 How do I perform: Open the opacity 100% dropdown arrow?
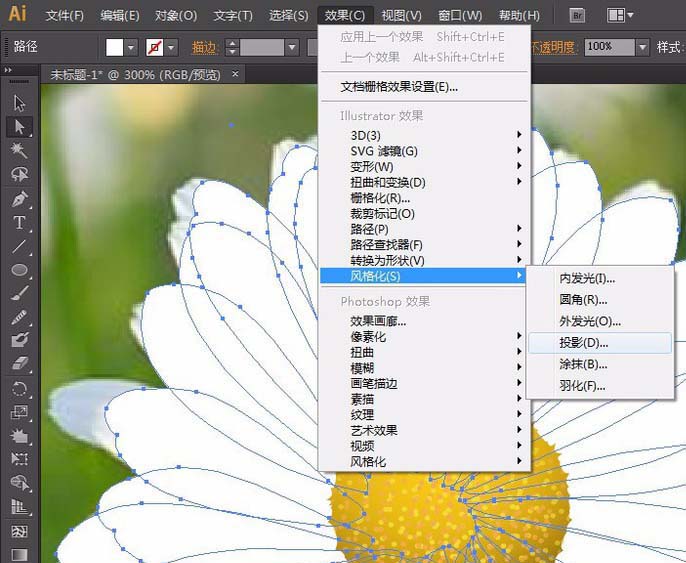click(642, 47)
